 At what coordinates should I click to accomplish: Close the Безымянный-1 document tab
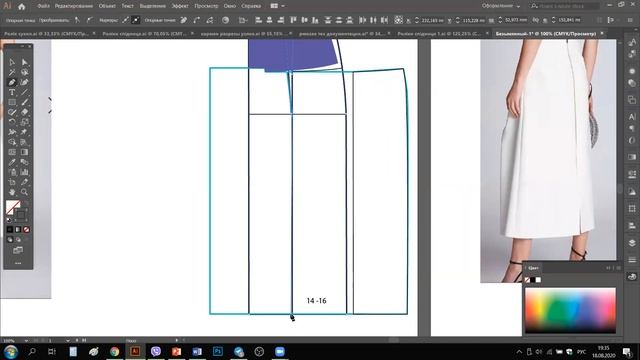click(602, 33)
